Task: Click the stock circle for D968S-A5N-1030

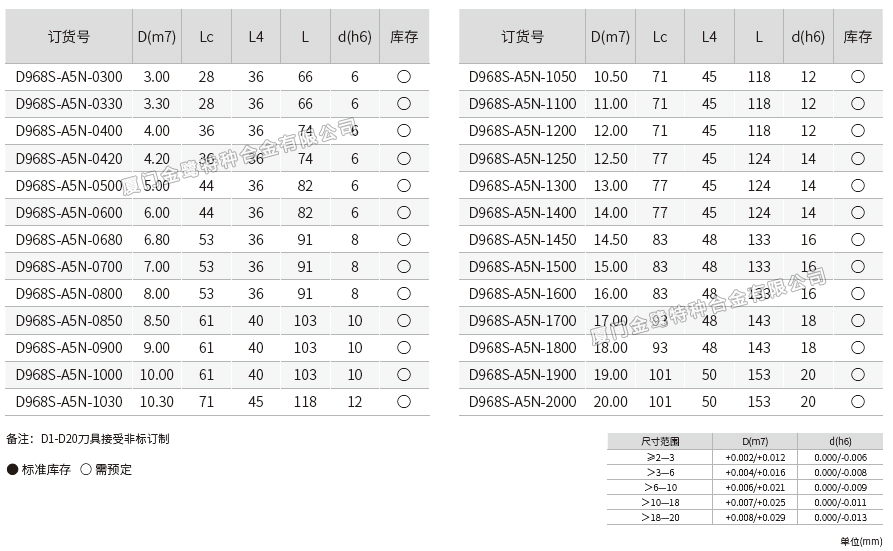Action: [x=404, y=401]
